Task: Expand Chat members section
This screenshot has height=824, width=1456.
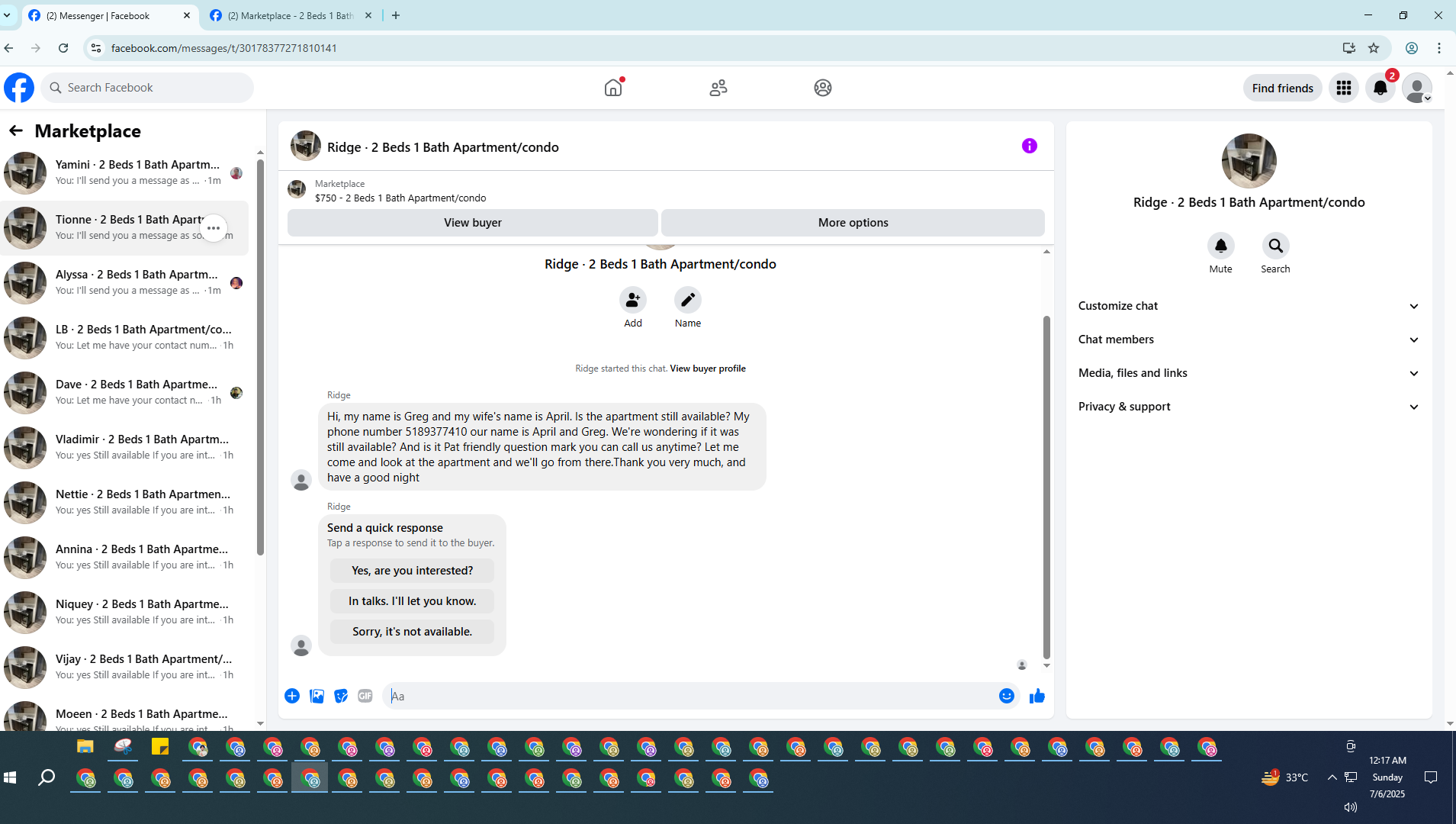Action: (1249, 340)
